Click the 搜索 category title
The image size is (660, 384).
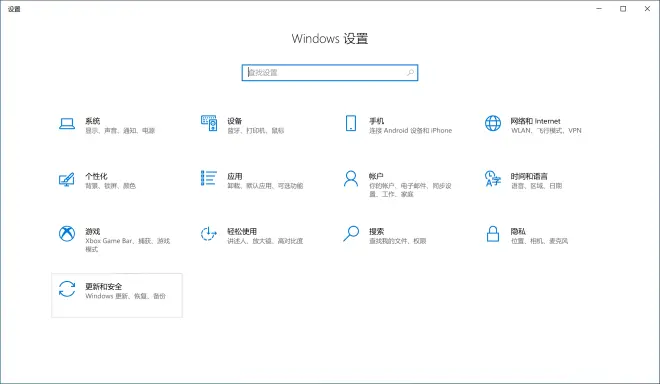pos(377,231)
